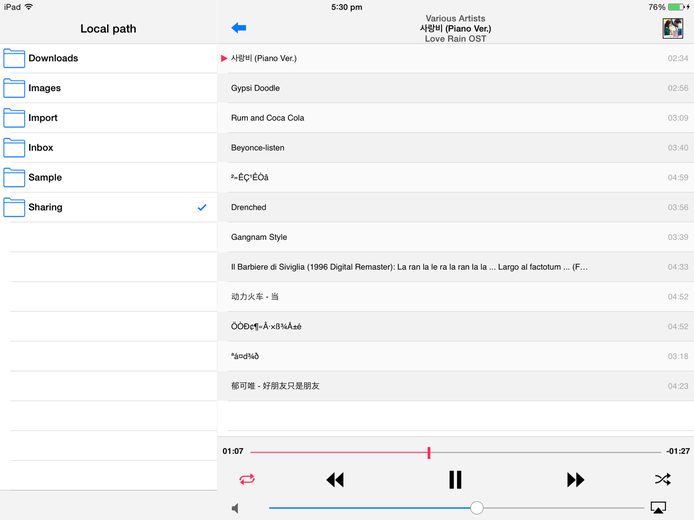
Task: Select the 动力火车 track
Action: pos(455,297)
